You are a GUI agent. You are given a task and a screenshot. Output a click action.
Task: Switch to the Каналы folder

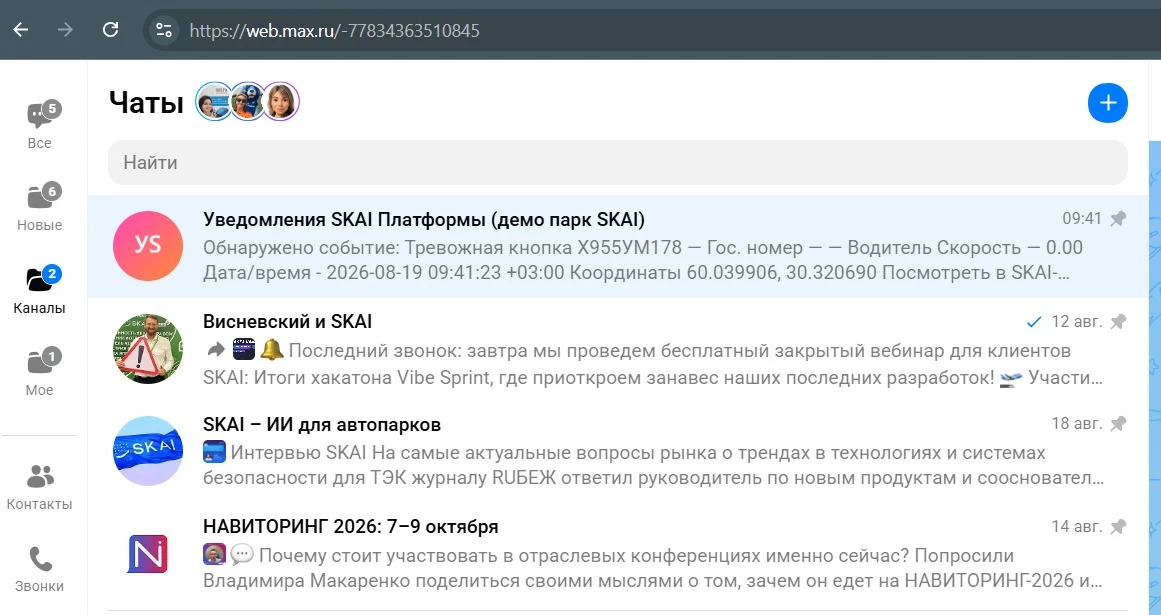point(39,290)
